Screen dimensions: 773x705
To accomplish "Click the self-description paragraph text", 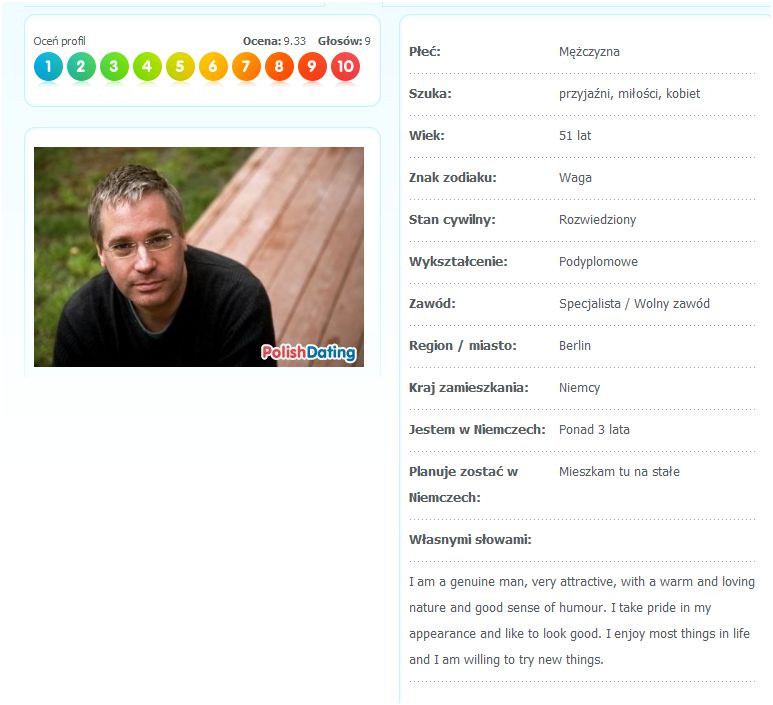I will 582,621.
